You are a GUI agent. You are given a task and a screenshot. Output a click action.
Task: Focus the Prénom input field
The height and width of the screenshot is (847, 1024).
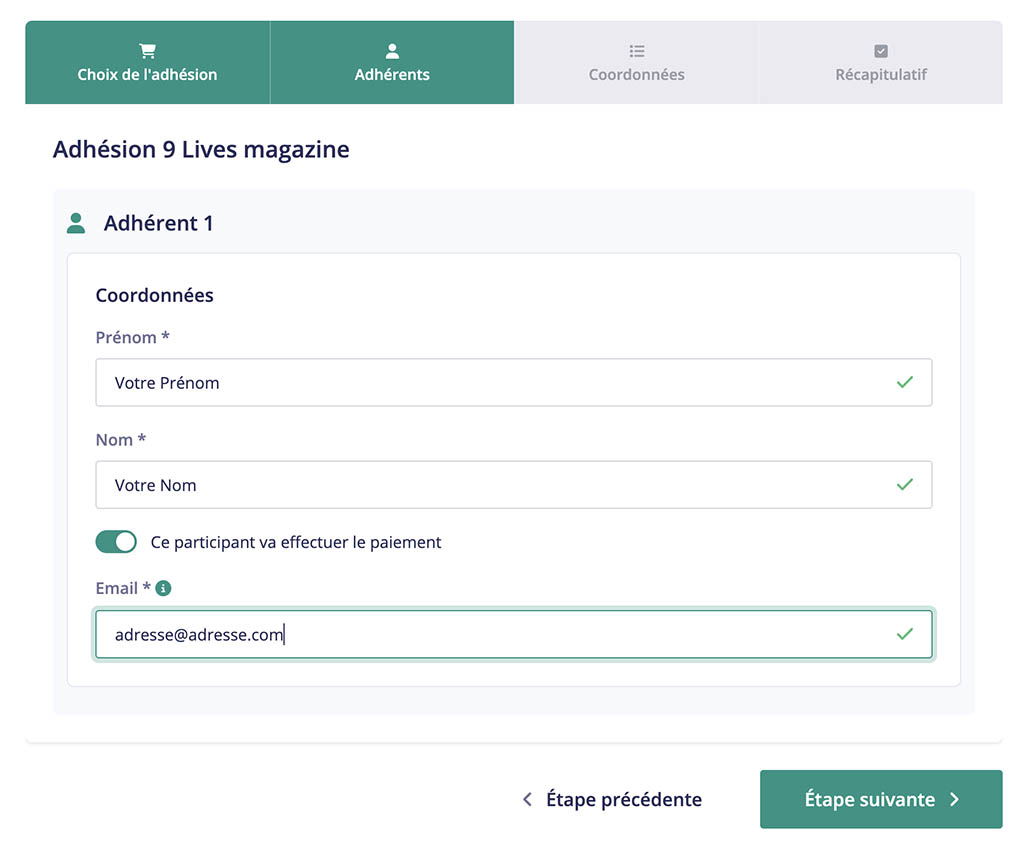(514, 382)
